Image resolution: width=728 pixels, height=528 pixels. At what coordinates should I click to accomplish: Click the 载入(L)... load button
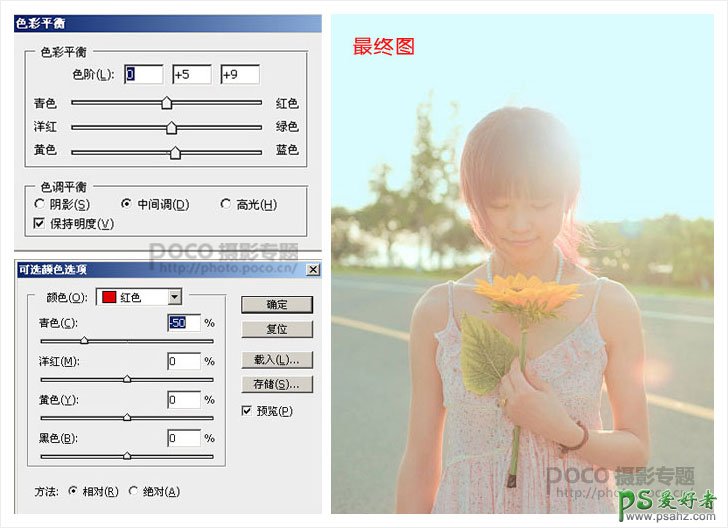tap(277, 359)
